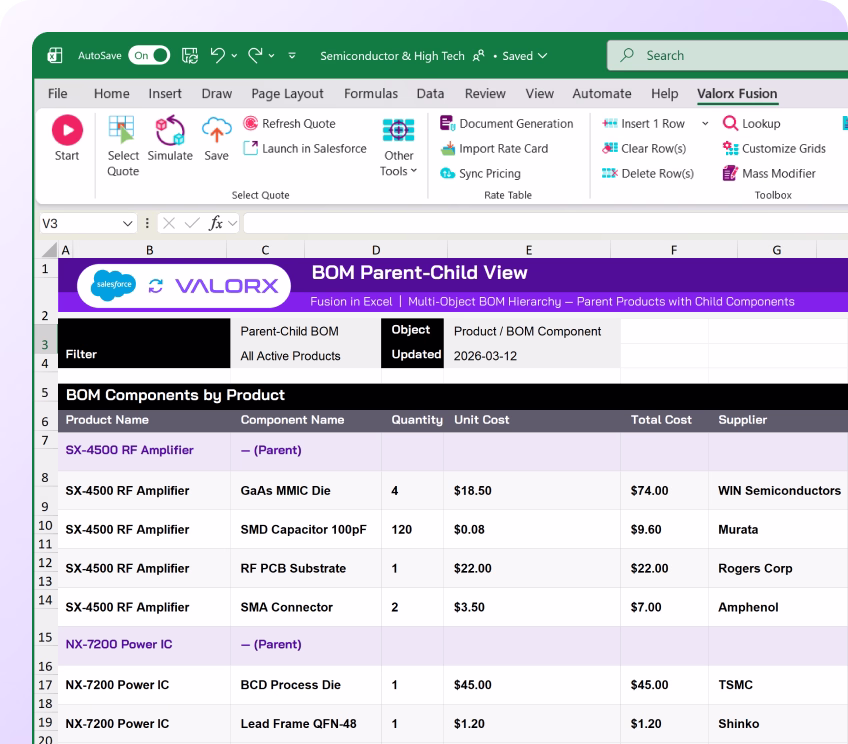This screenshot has height=744, width=848.
Task: Click the Customize Grids button label
Action: pos(784,148)
